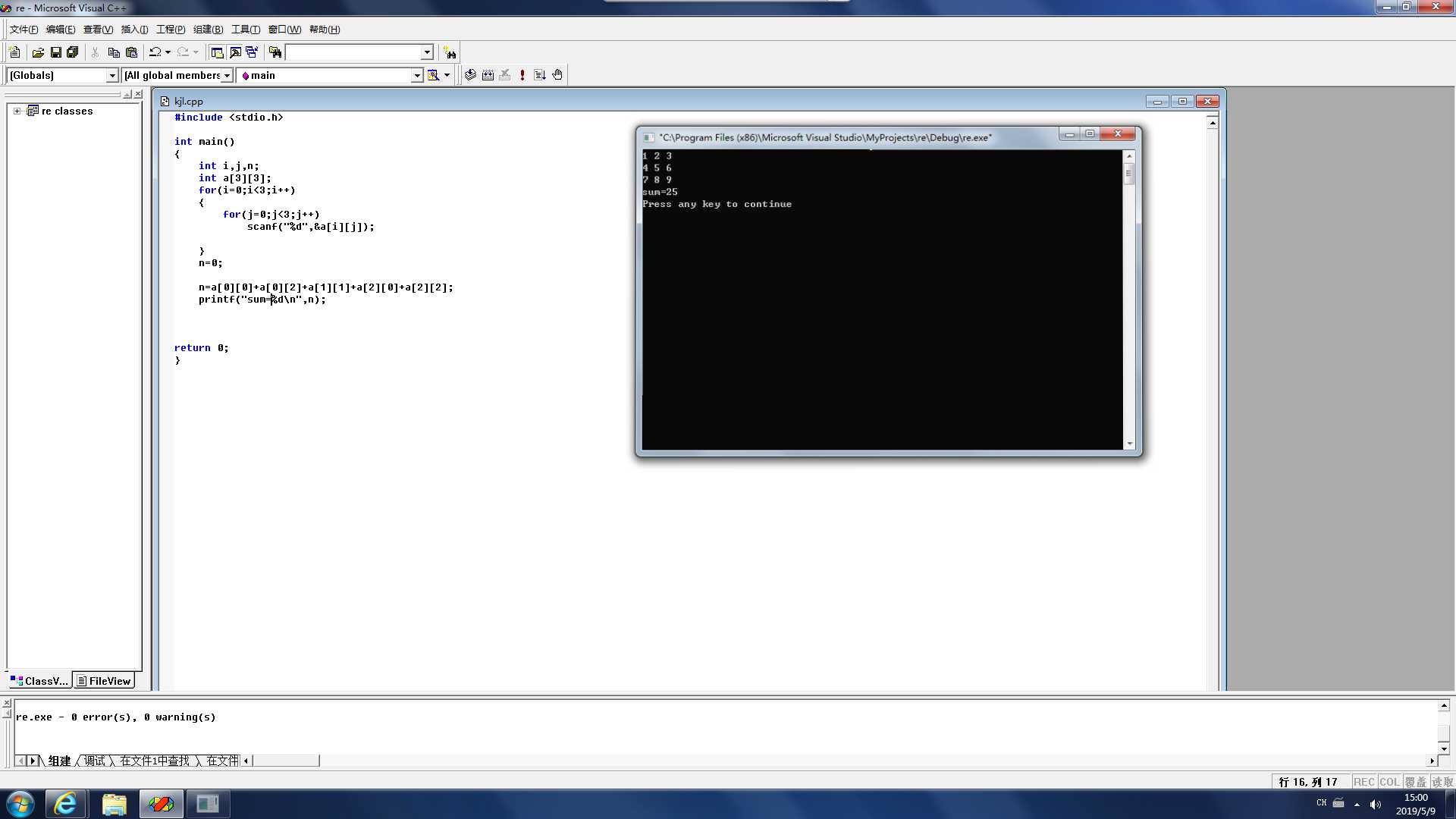
Task: Click the Undo arrow icon
Action: [x=155, y=52]
